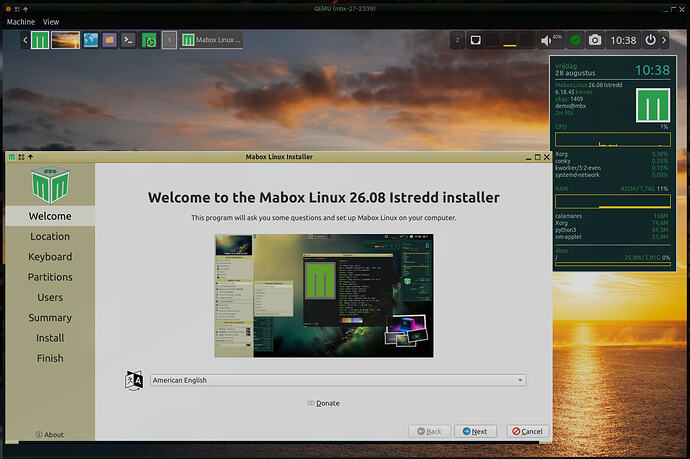Click the welcome heading text
Viewport: 690px width, 459px height.
pyautogui.click(x=323, y=197)
